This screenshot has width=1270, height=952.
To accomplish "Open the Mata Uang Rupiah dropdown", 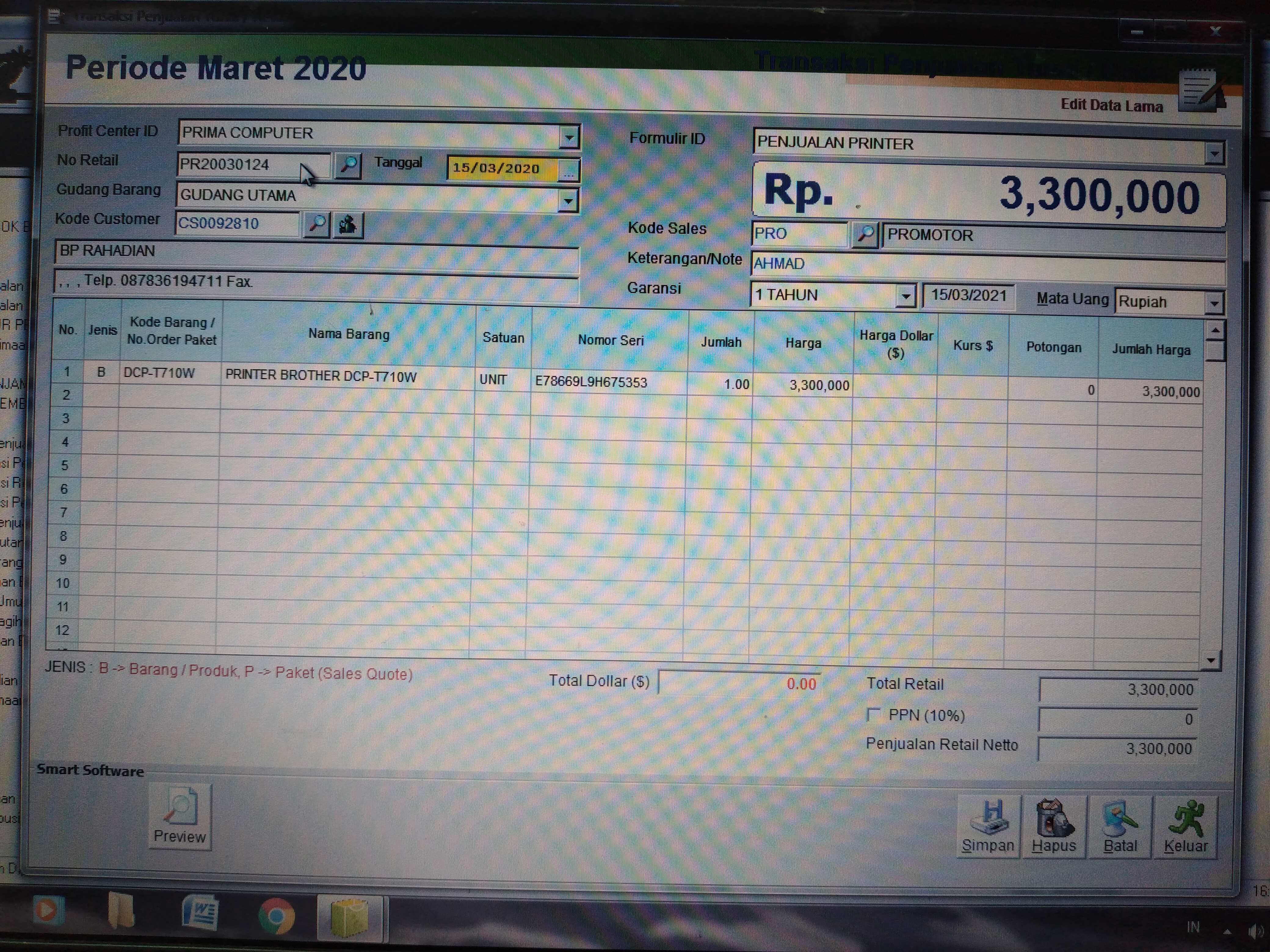I will (1214, 304).
